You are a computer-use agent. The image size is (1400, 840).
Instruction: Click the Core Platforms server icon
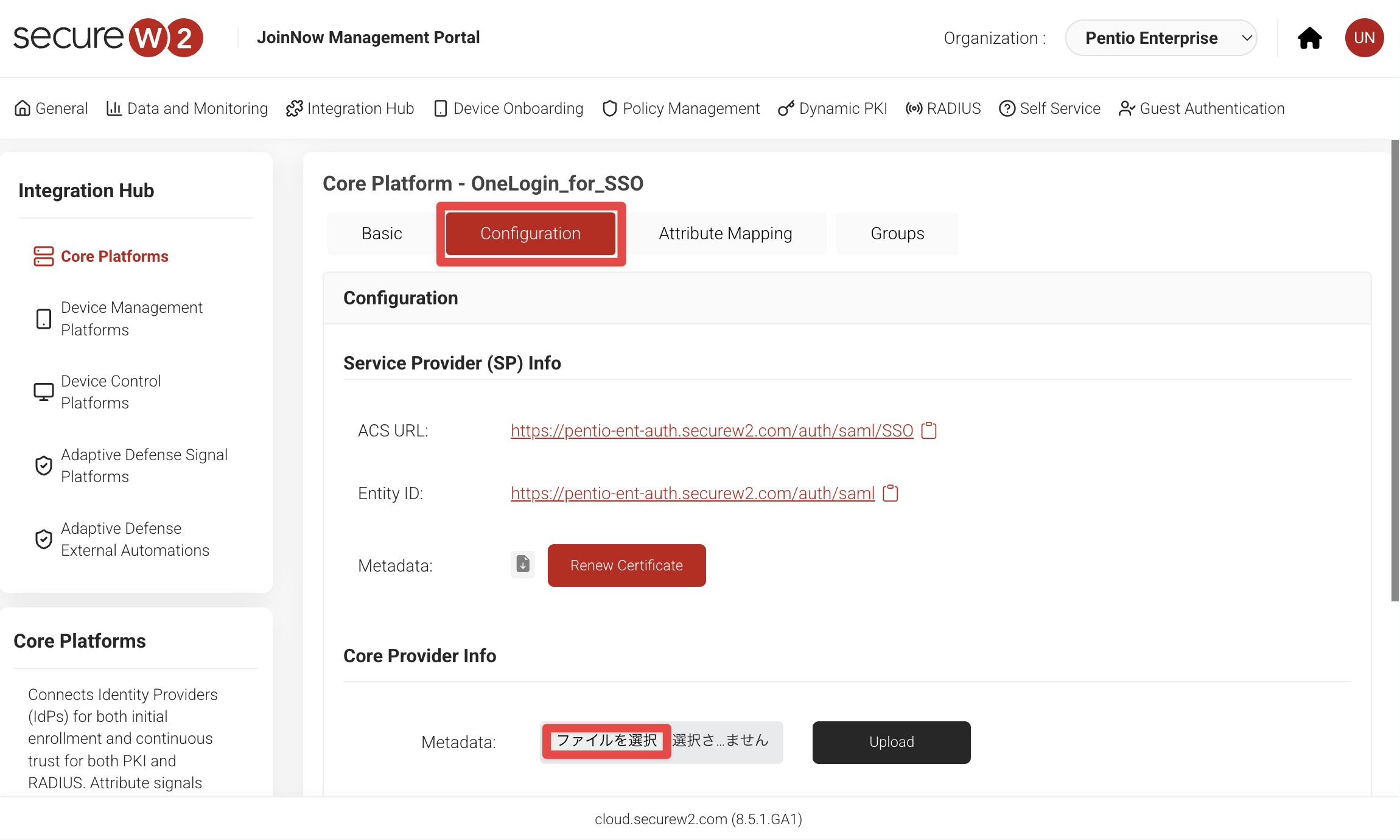point(44,256)
